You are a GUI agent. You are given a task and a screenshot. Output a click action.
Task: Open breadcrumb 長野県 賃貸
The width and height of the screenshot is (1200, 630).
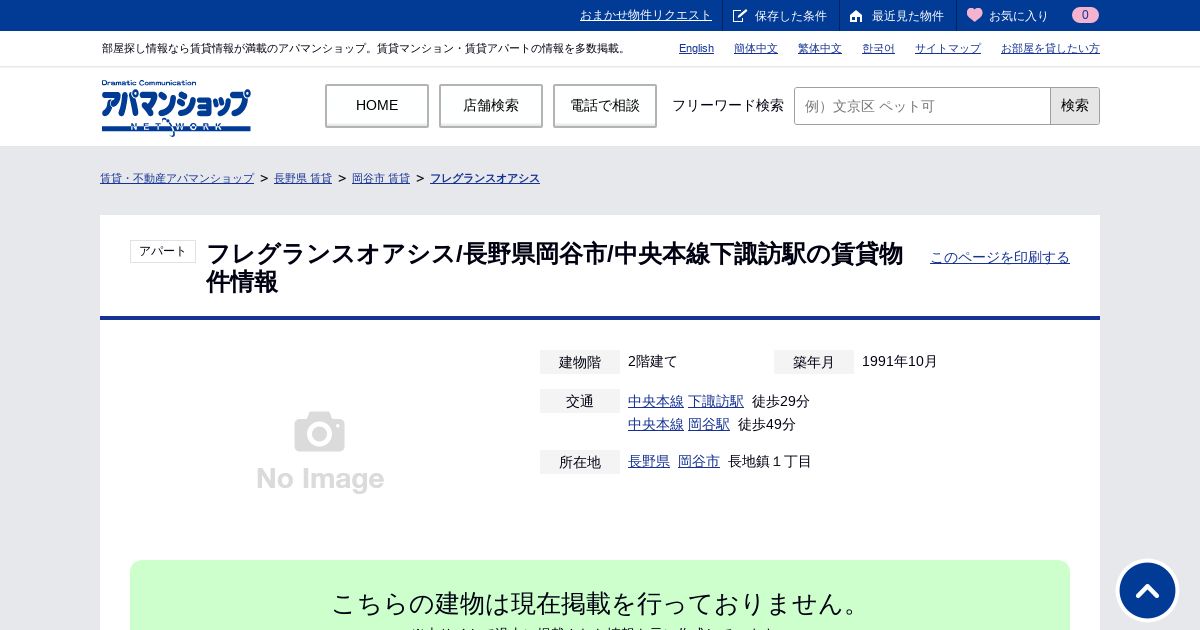pyautogui.click(x=303, y=178)
